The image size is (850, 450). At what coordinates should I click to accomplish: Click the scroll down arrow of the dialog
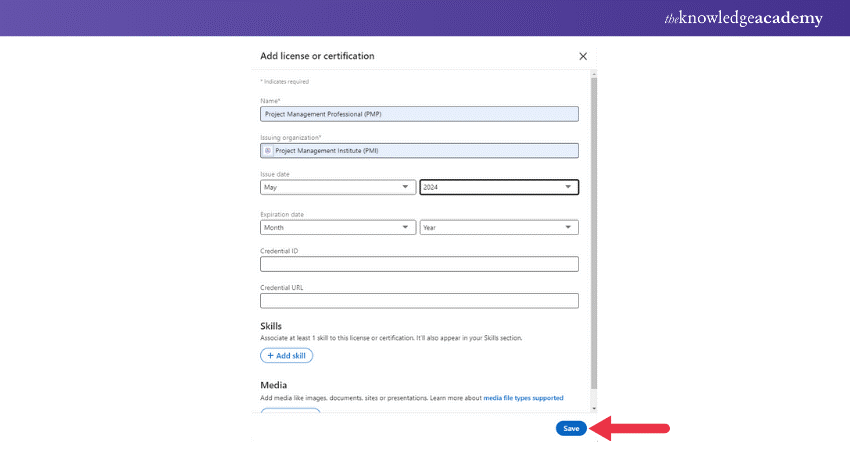(x=594, y=408)
